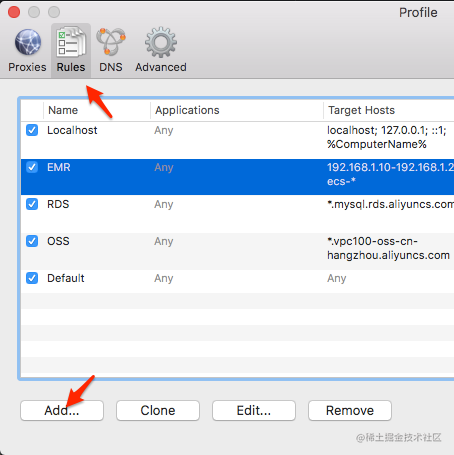Select the OSS rule name

tap(58, 241)
